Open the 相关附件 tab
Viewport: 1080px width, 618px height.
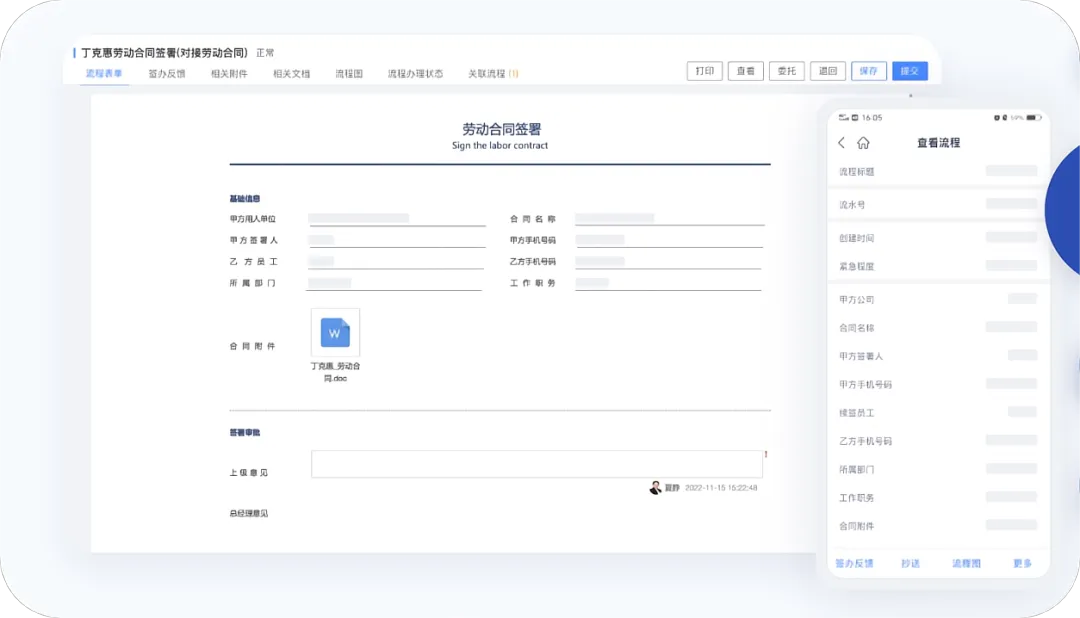229,74
